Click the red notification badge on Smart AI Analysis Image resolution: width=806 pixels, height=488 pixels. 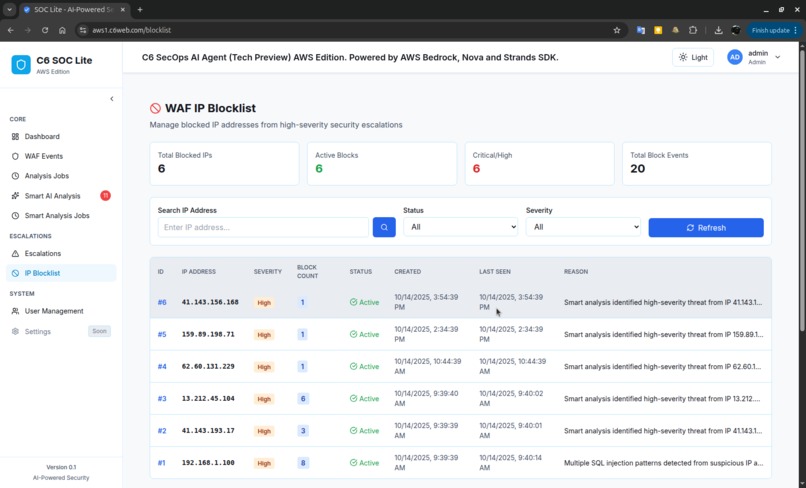[x=105, y=195]
